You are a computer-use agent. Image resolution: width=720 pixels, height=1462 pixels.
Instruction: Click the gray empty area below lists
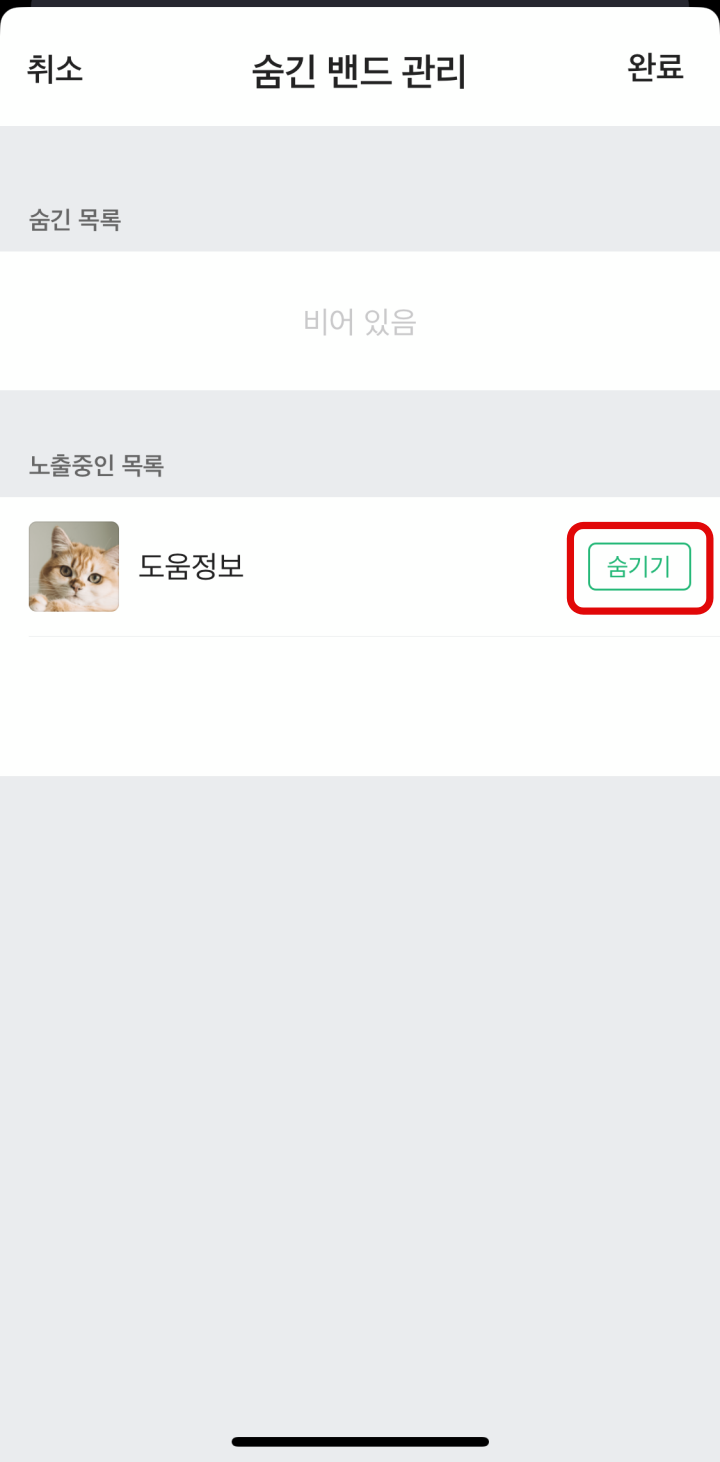[x=360, y=1100]
